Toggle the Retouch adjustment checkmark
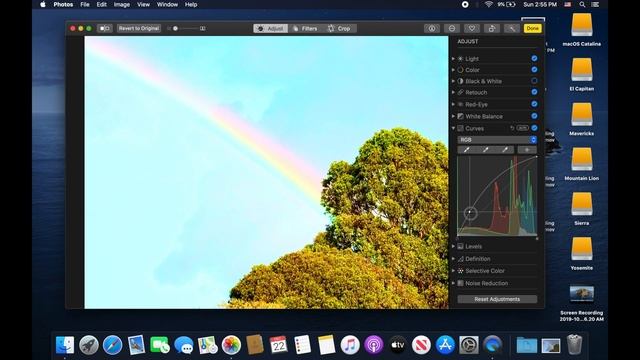The height and width of the screenshot is (360, 640). pyautogui.click(x=534, y=92)
